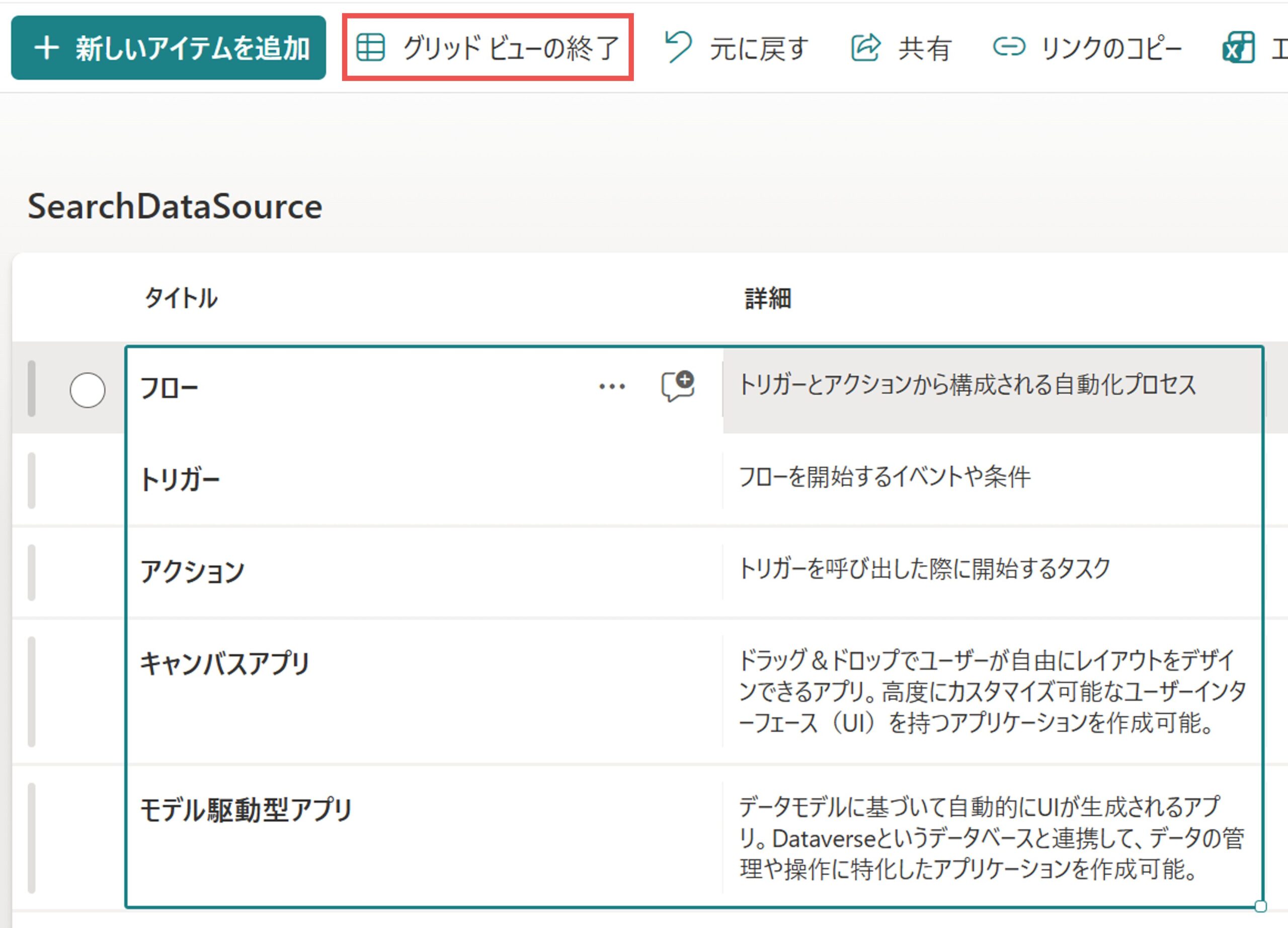
Task: Click the undo arrow icon (元に戻す)
Action: click(678, 47)
